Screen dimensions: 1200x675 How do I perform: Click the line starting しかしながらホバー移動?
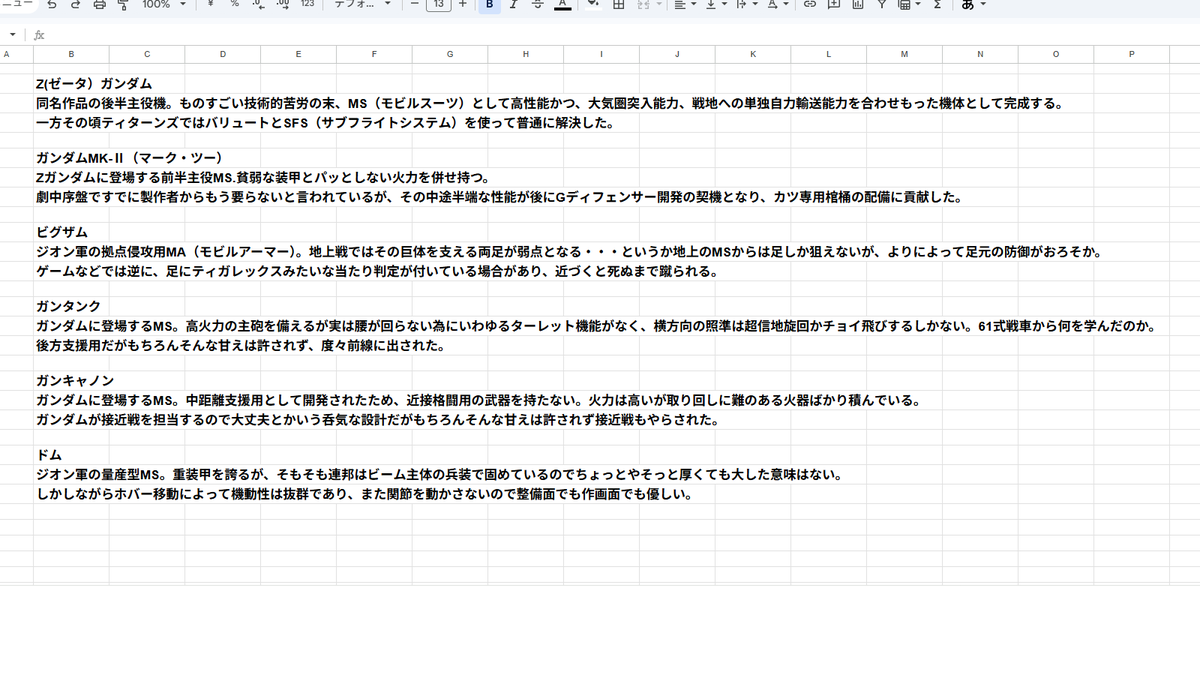click(364, 493)
